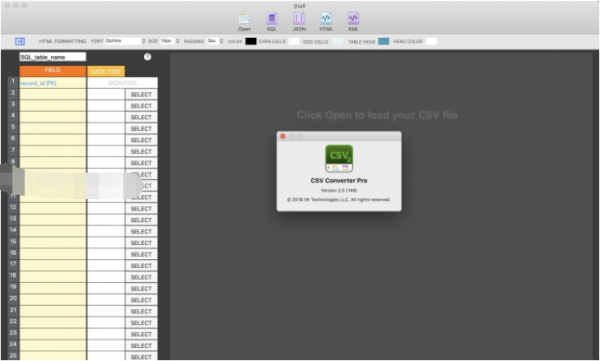This screenshot has height=361, width=600.
Task: Click the BIGINT(20) data type cell
Action: 122,83
